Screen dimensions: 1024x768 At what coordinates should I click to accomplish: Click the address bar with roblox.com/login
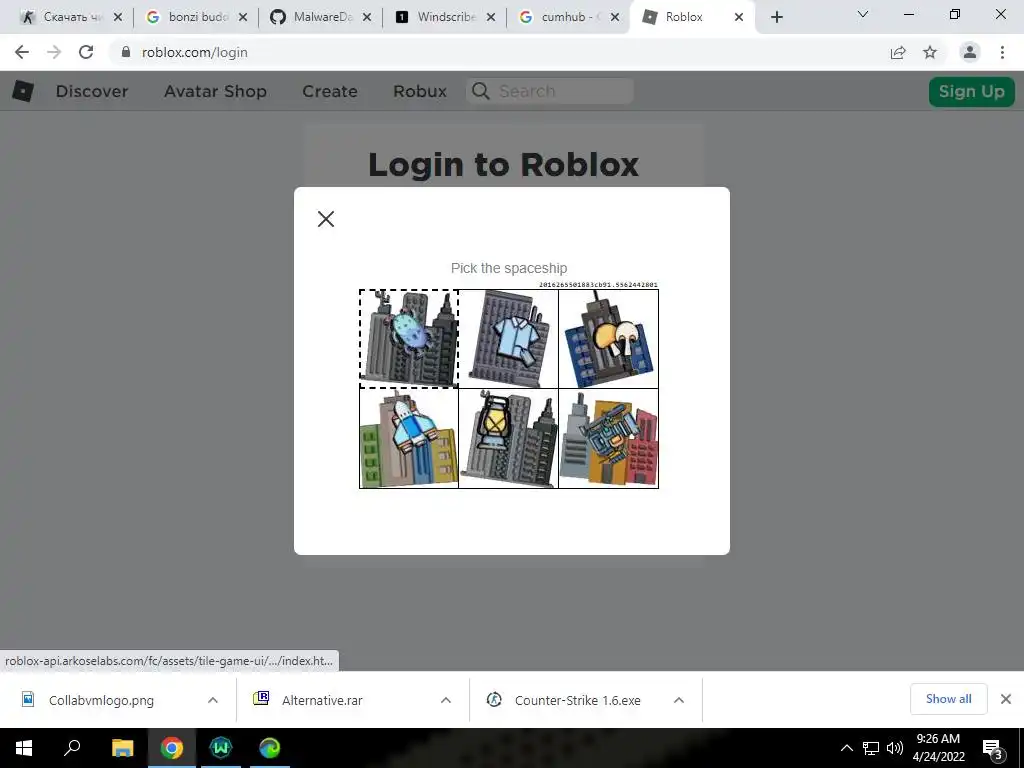tap(503, 52)
